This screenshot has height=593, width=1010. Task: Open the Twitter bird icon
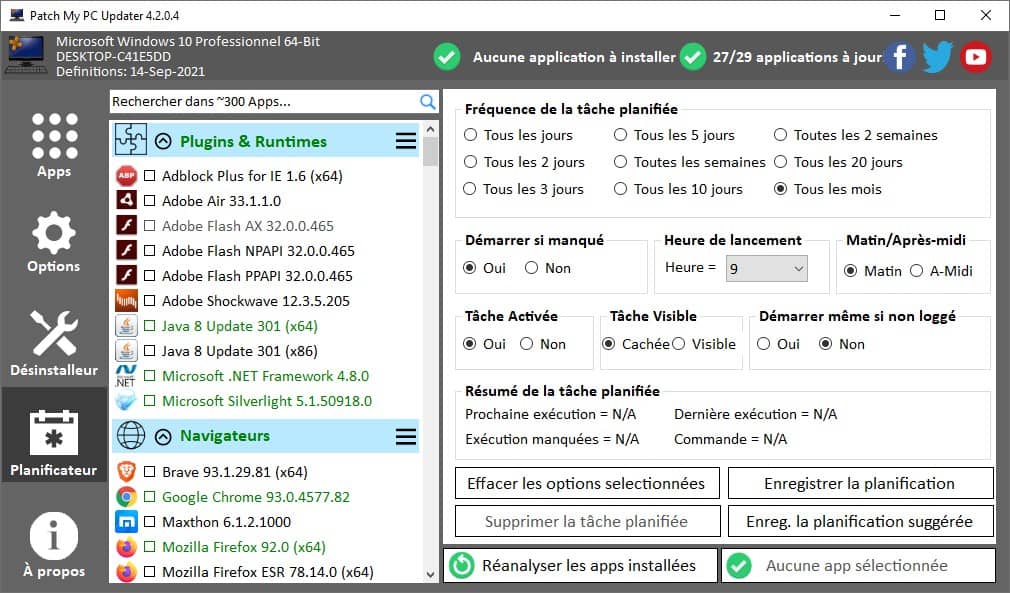tap(937, 57)
